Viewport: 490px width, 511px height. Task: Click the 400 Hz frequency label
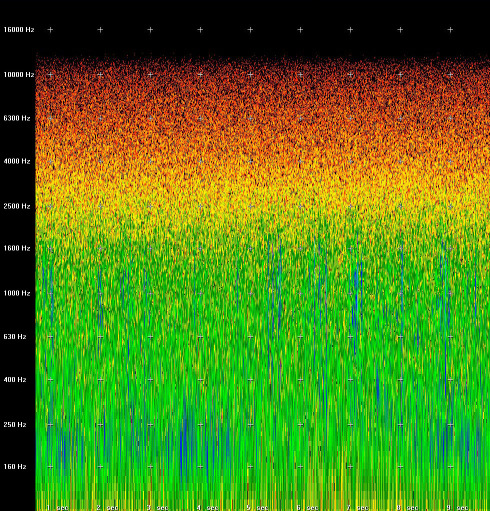[15, 380]
